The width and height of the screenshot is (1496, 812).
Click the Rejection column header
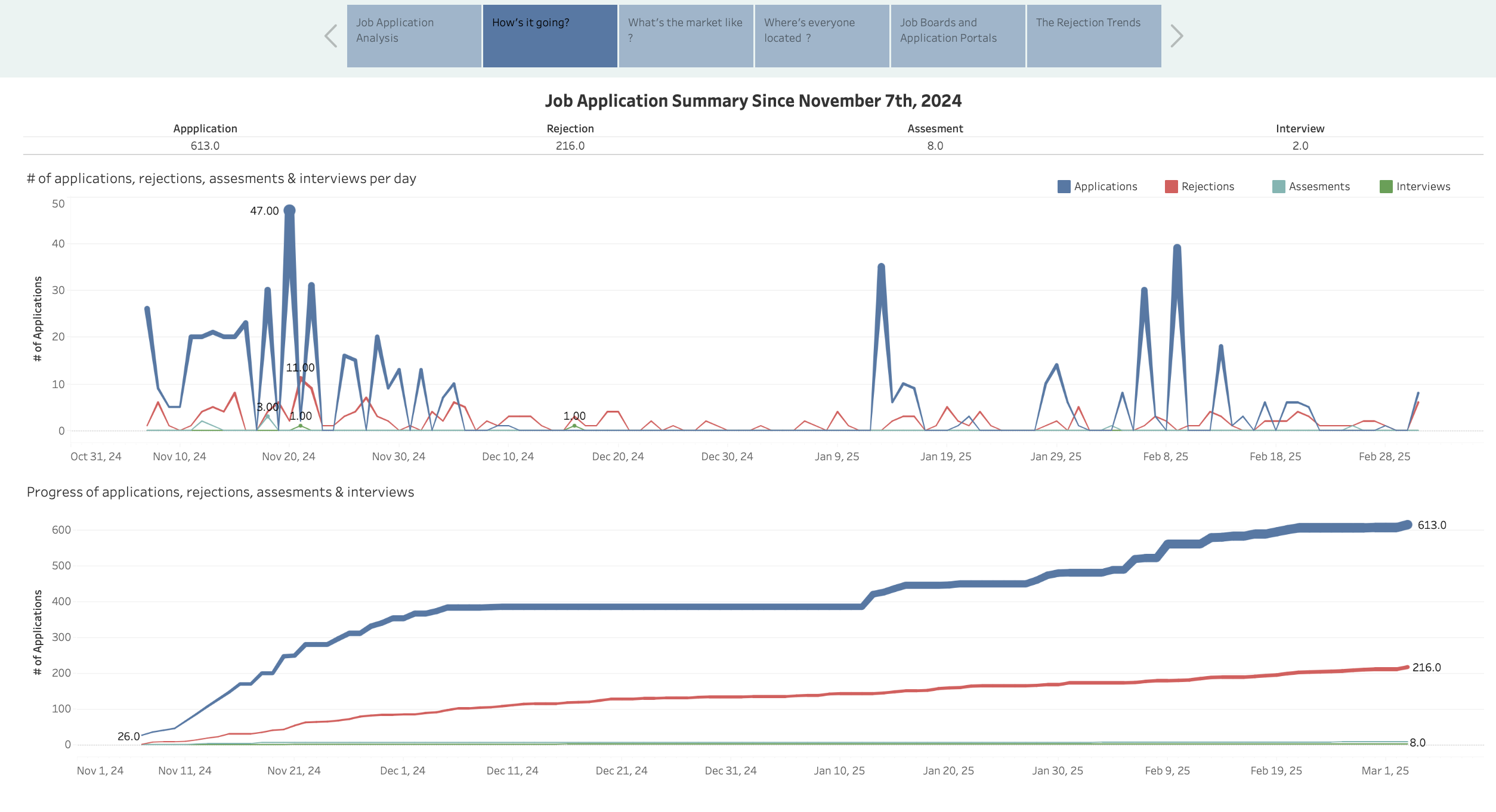[x=570, y=129]
